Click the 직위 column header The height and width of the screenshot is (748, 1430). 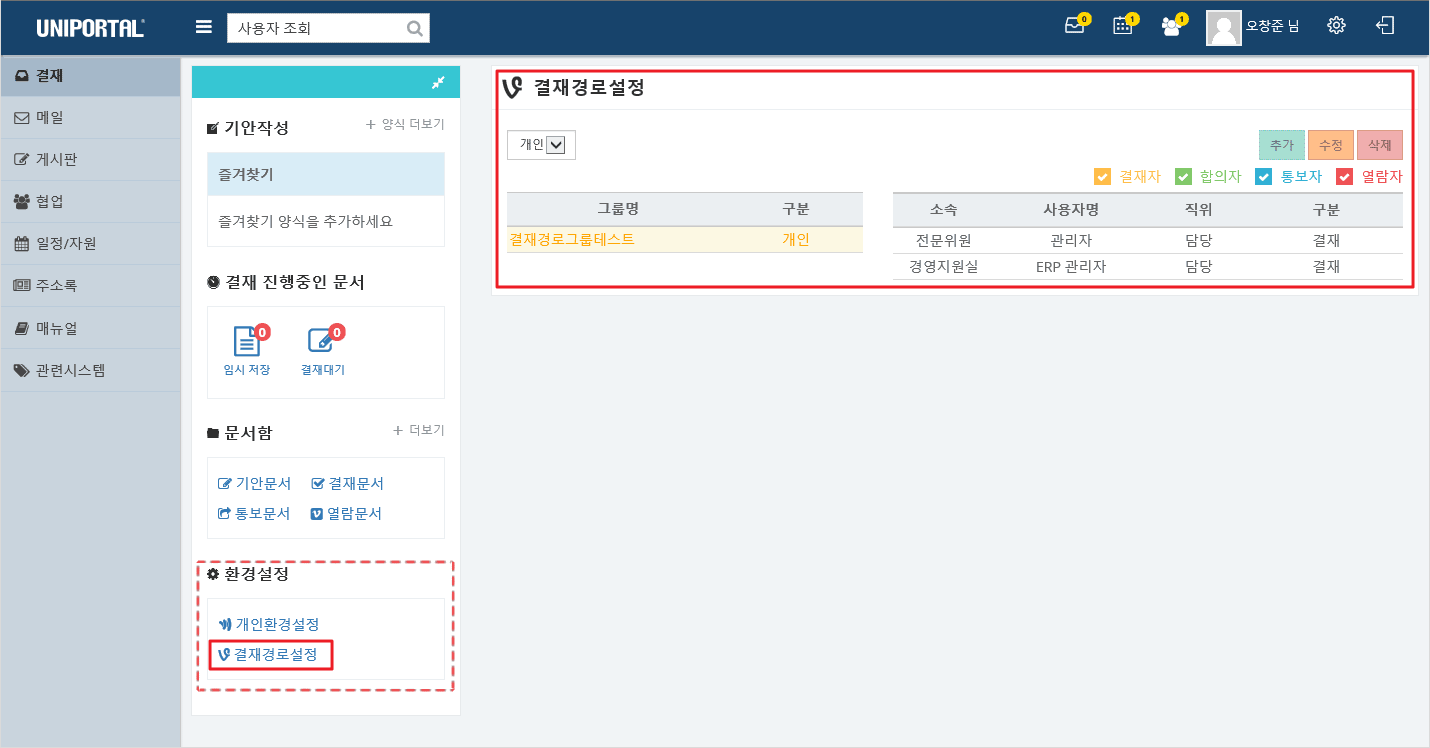(x=1198, y=210)
